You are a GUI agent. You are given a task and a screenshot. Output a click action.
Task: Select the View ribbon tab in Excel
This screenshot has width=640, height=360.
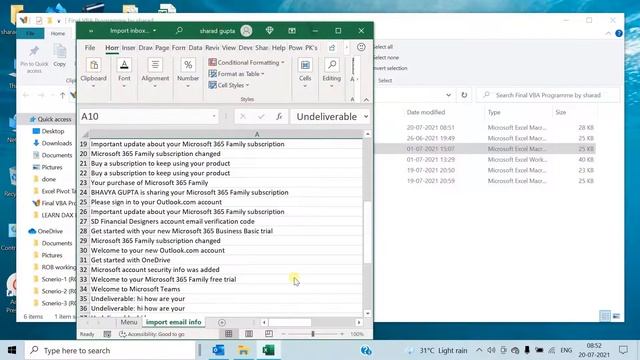coord(229,48)
